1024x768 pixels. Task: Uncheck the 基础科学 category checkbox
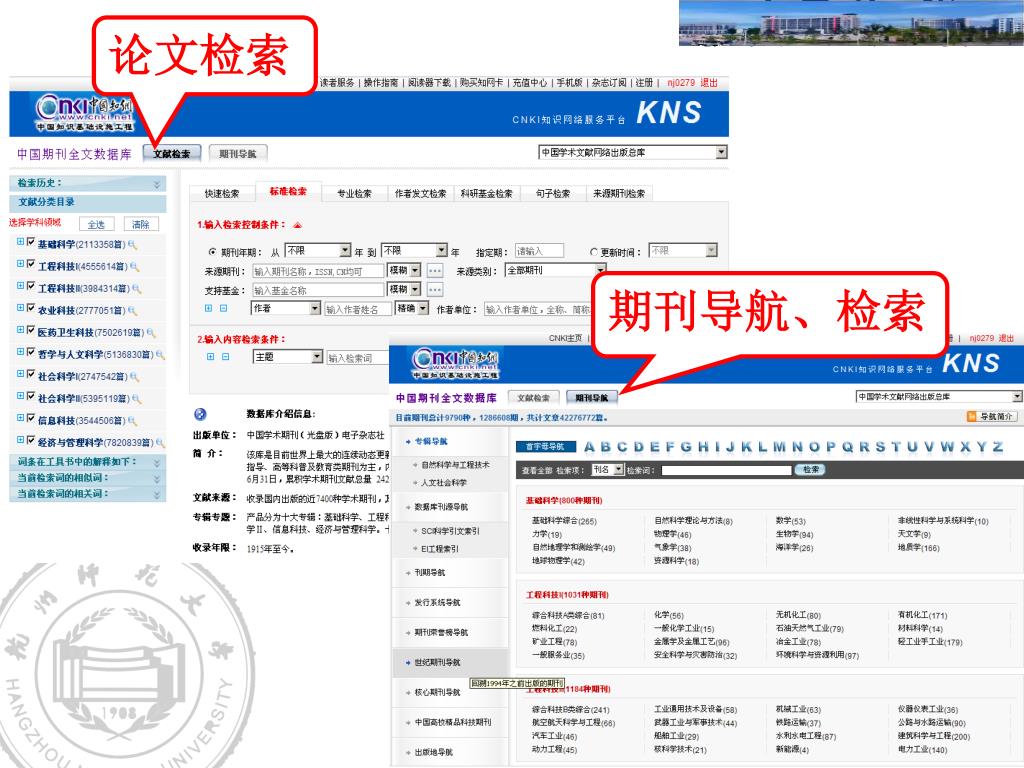[31, 242]
